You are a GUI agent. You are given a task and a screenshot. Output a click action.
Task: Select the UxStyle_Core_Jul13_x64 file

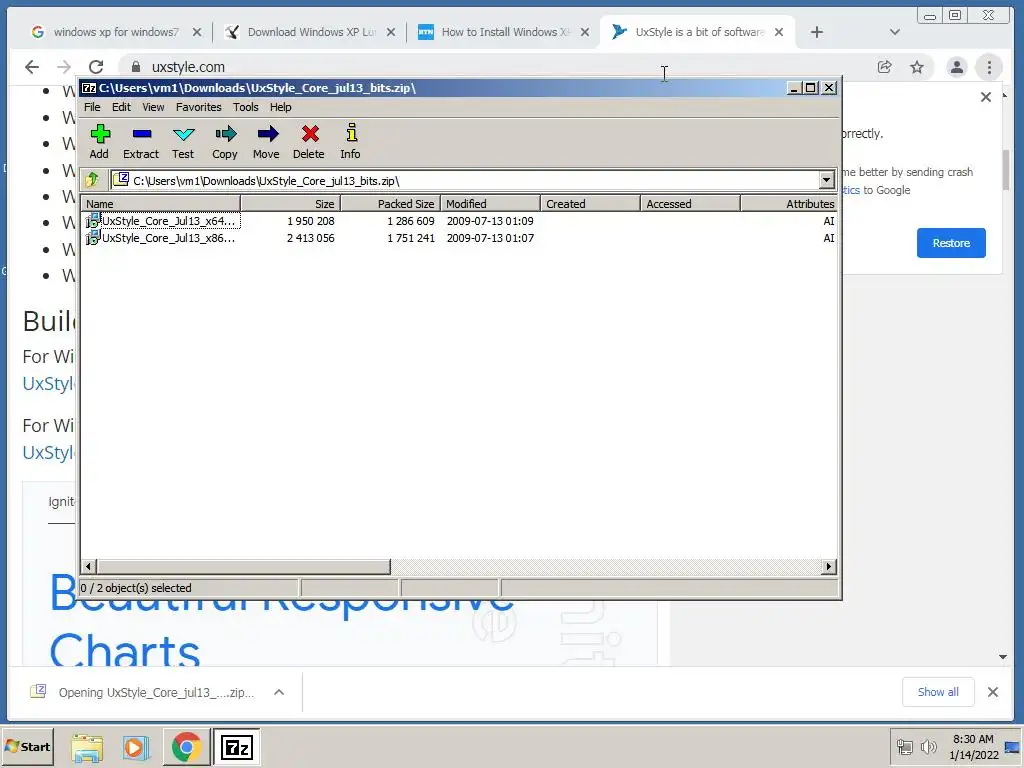161,221
